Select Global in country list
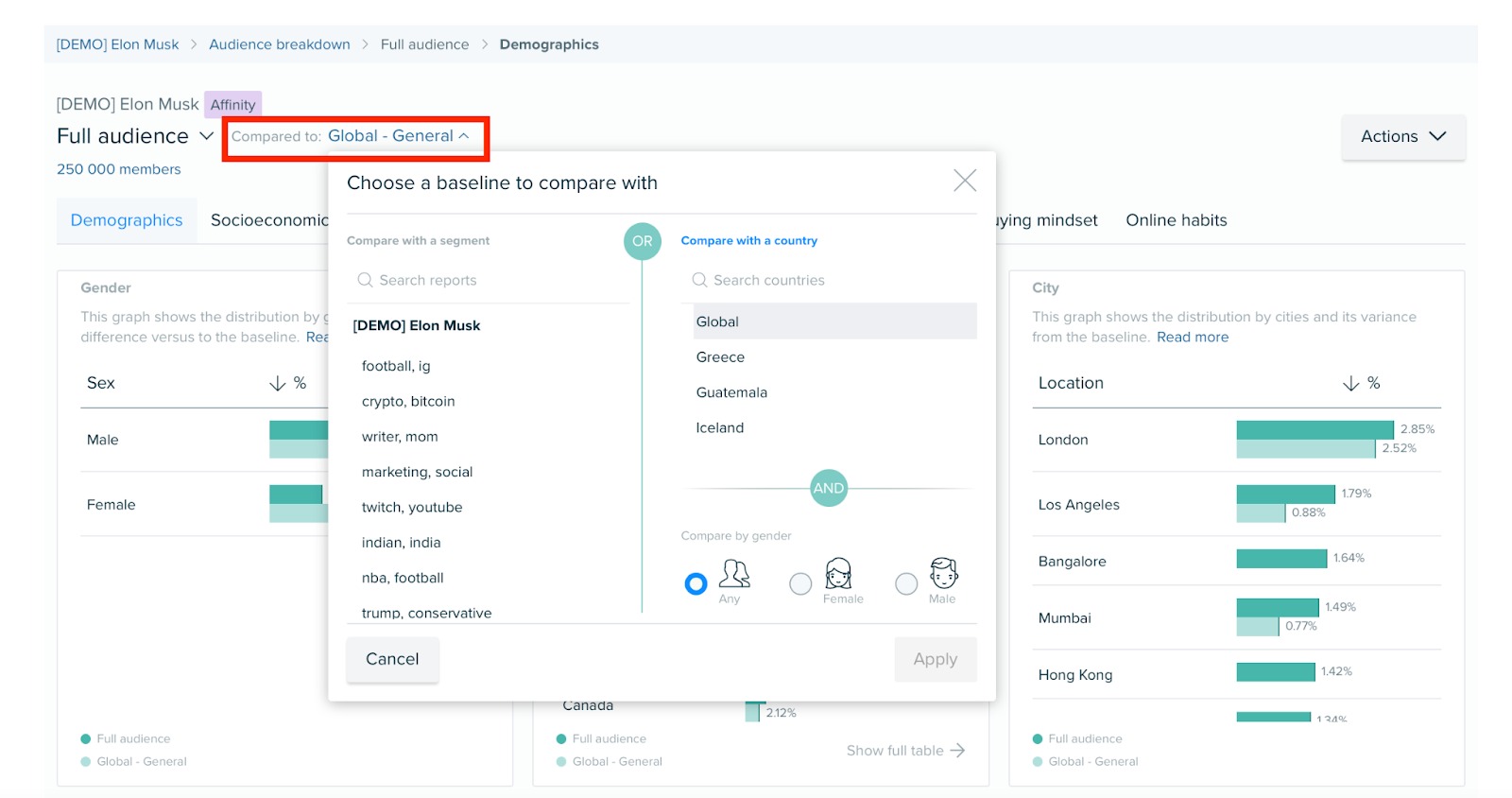This screenshot has width=1512, height=798. tap(834, 321)
